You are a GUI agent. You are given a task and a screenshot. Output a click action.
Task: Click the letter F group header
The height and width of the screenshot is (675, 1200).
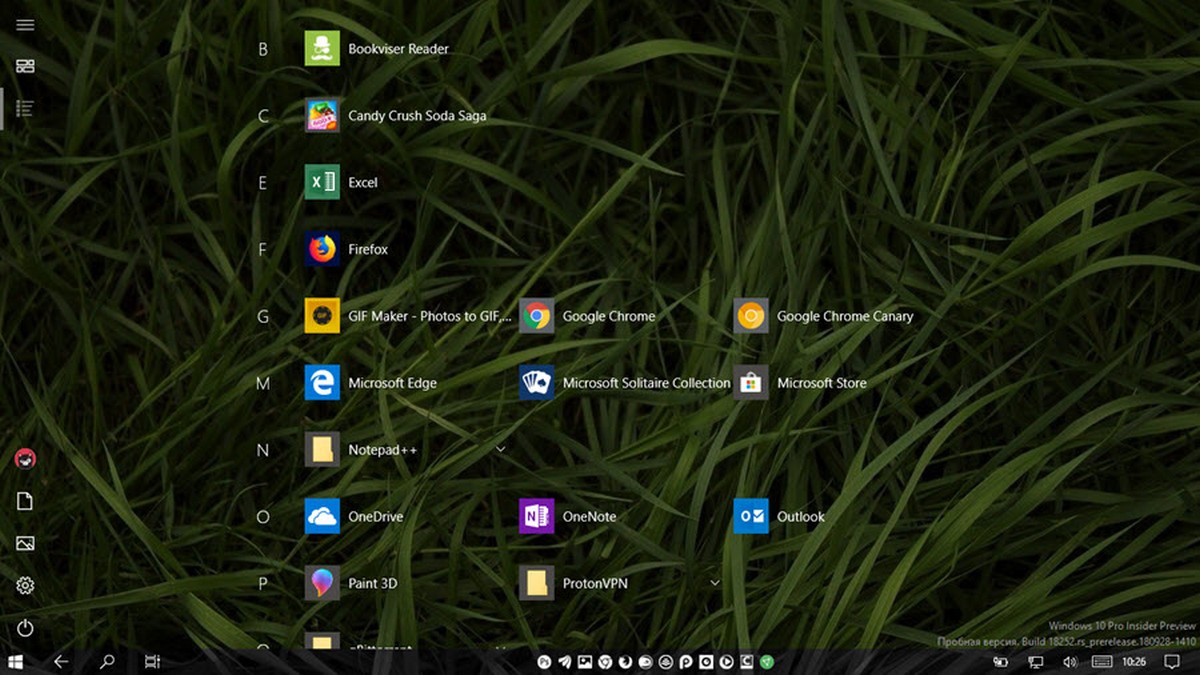pos(263,249)
